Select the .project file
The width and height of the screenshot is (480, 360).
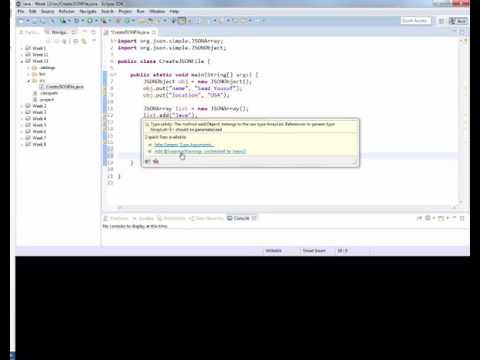point(43,100)
